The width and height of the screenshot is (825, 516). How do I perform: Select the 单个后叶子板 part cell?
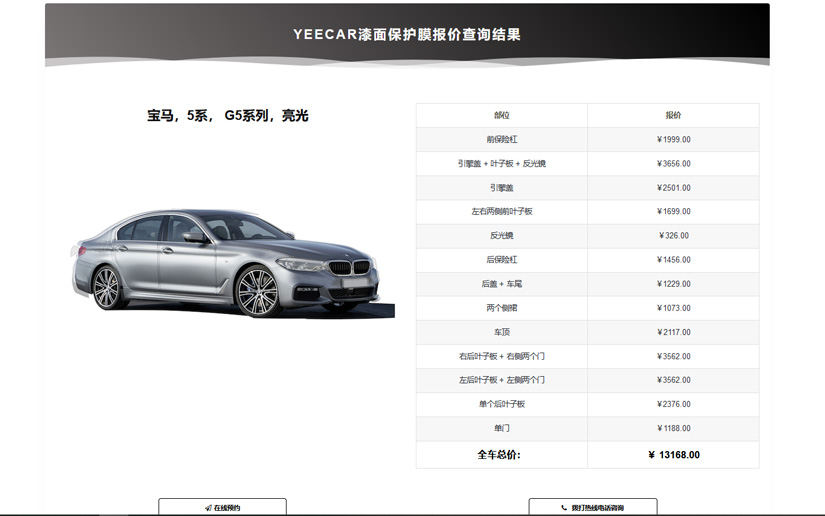502,404
